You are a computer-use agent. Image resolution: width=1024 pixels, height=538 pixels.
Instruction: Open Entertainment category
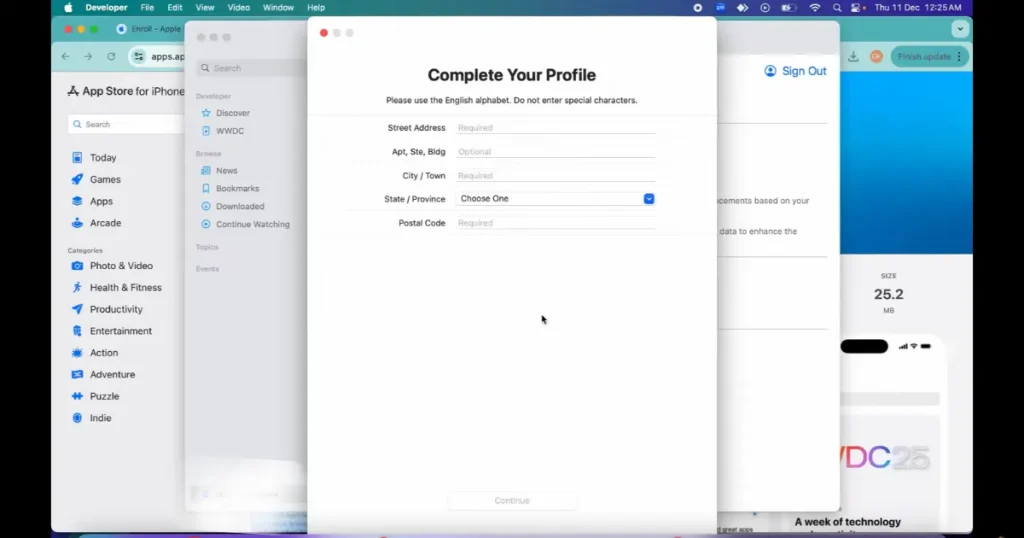coord(120,331)
